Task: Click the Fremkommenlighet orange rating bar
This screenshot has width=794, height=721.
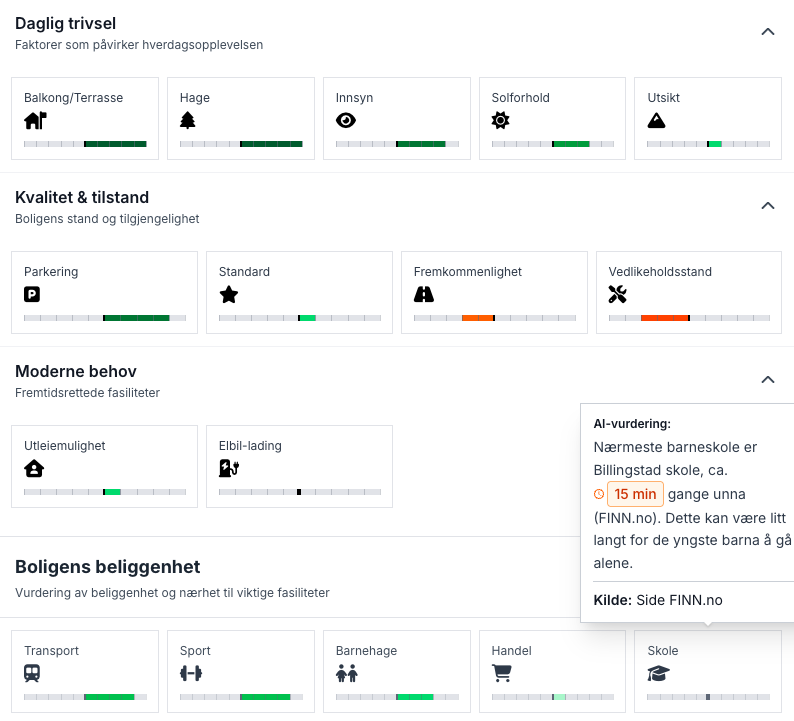Action: click(478, 318)
